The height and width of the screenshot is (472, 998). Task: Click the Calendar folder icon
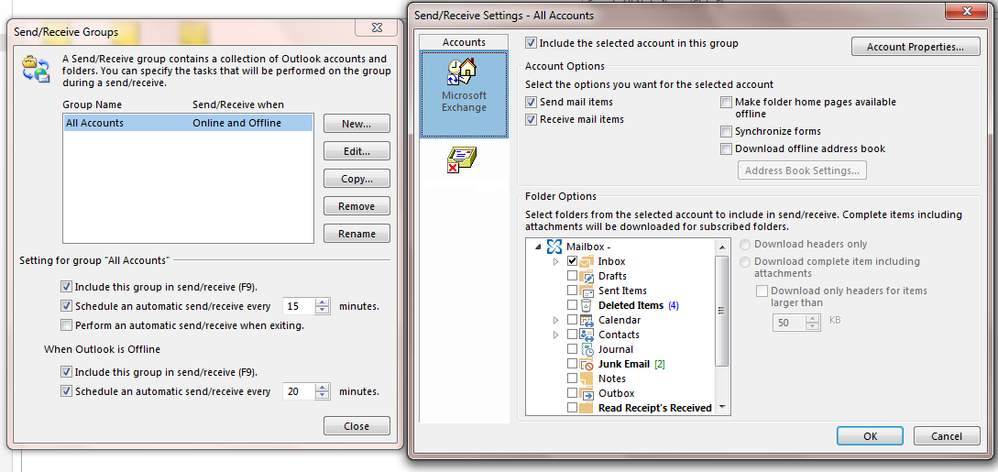[x=587, y=320]
